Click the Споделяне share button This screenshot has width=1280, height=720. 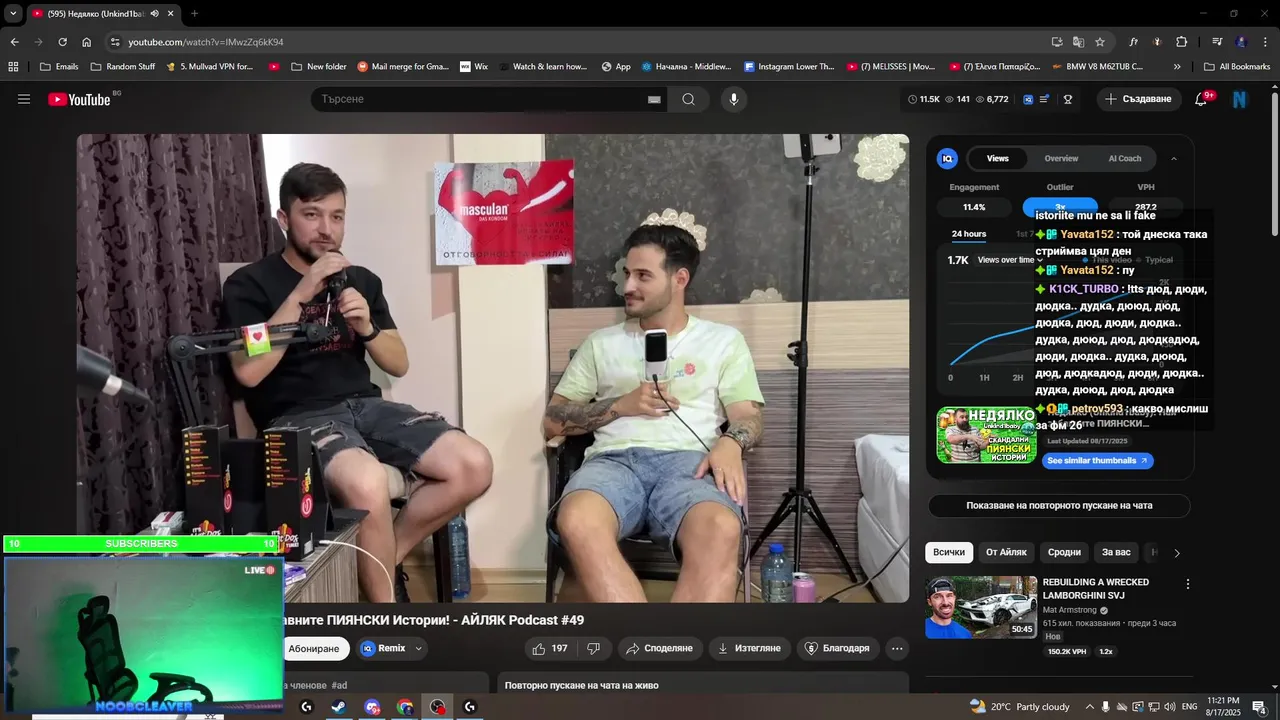coord(659,649)
